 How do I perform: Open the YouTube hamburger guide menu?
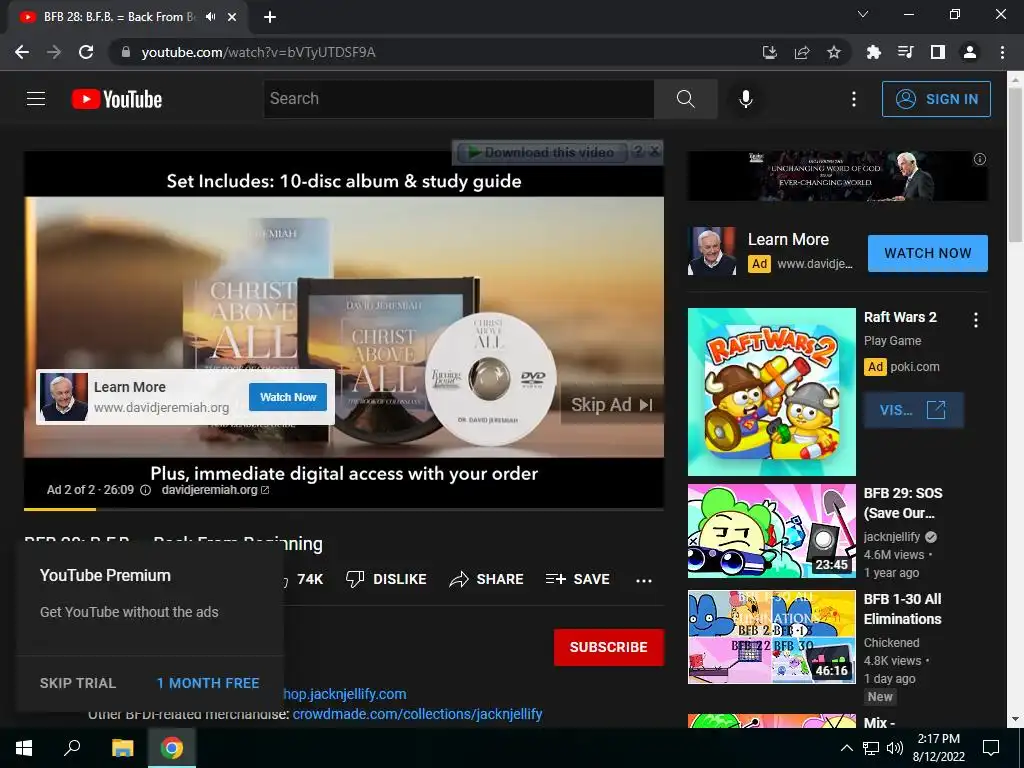coord(36,99)
